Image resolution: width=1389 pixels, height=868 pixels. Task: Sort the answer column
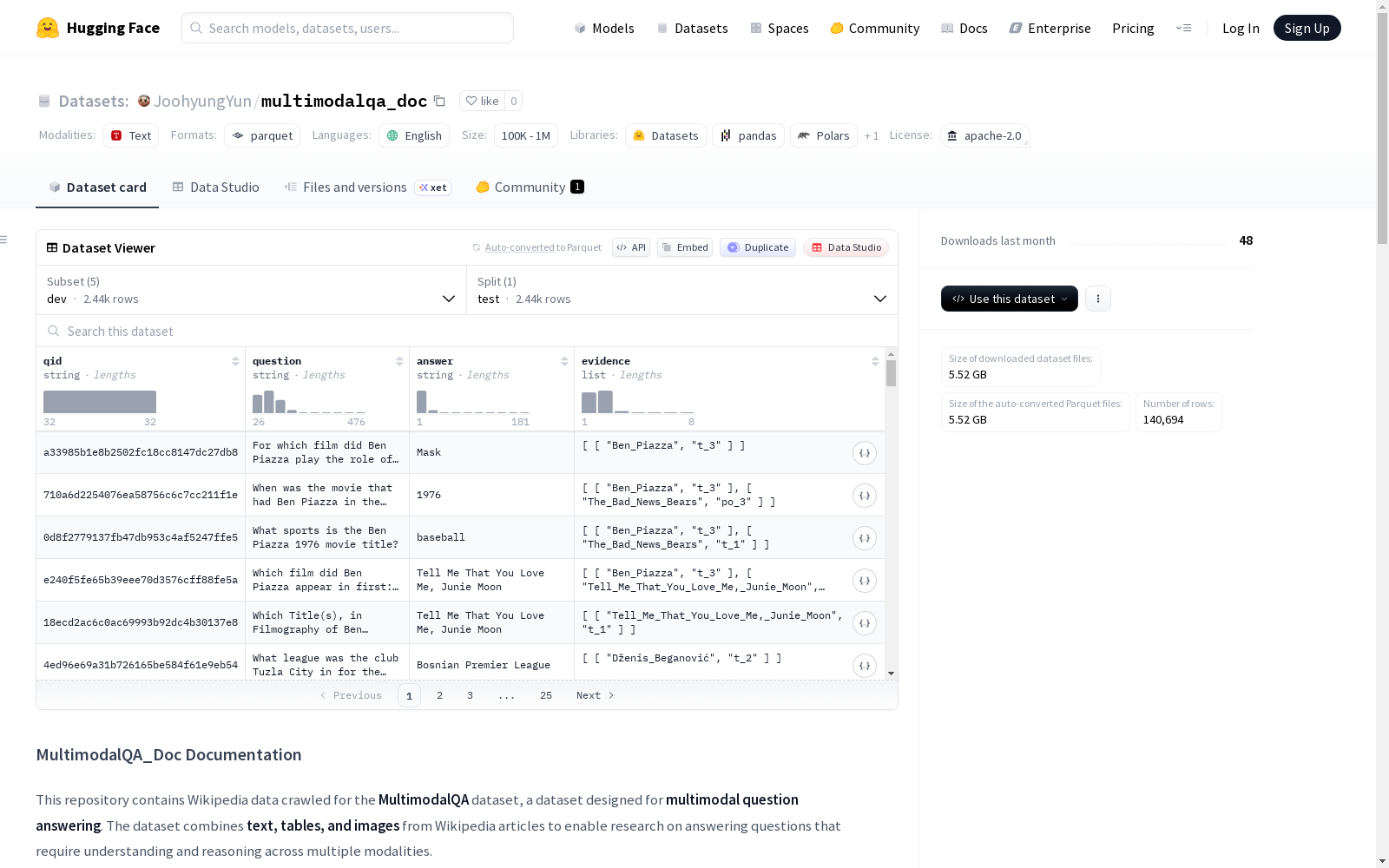point(564,361)
